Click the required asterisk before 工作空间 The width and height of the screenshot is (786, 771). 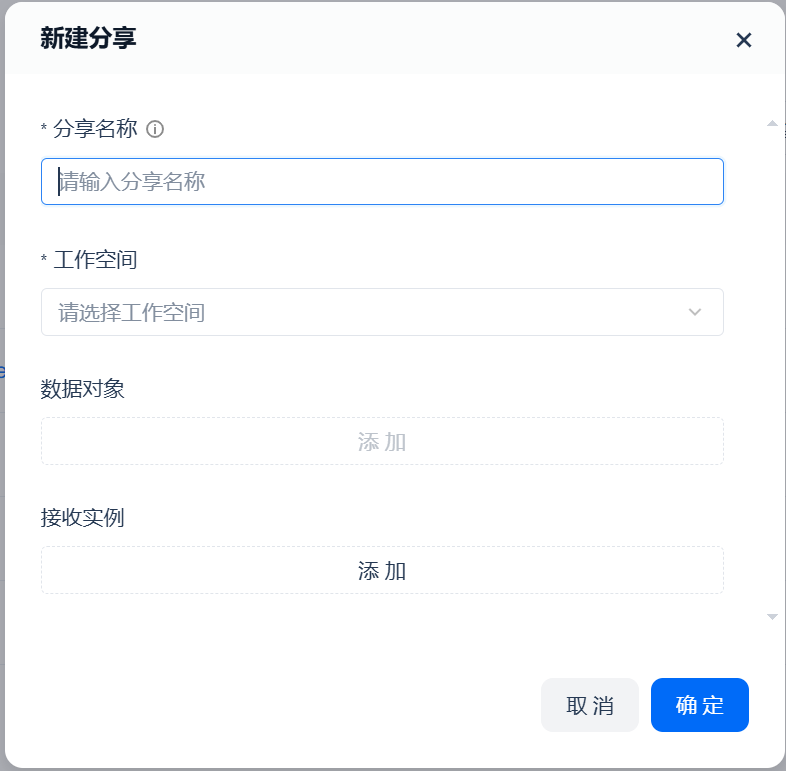coord(44,260)
